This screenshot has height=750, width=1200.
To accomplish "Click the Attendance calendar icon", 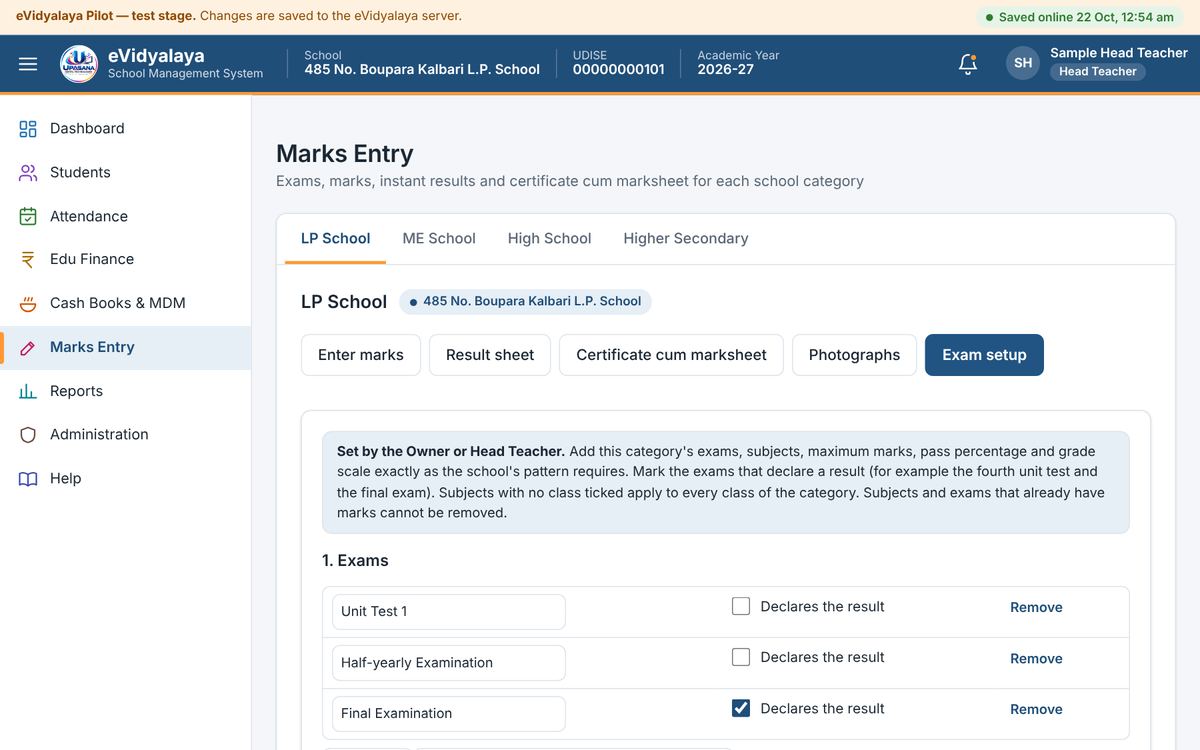I will (x=28, y=216).
